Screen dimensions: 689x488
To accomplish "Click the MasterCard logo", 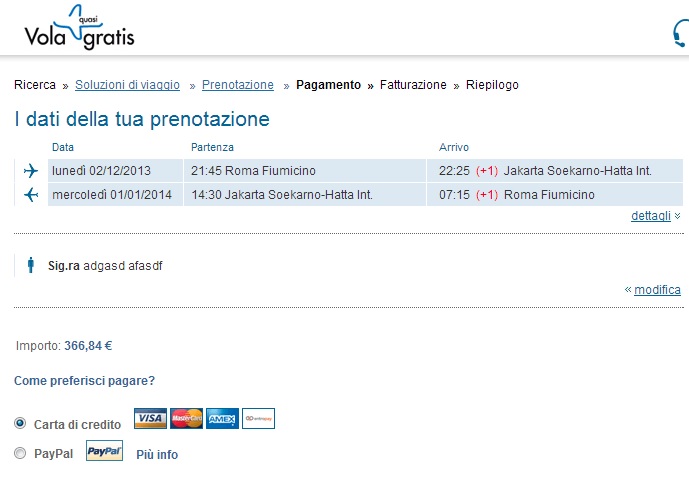I will tap(186, 418).
